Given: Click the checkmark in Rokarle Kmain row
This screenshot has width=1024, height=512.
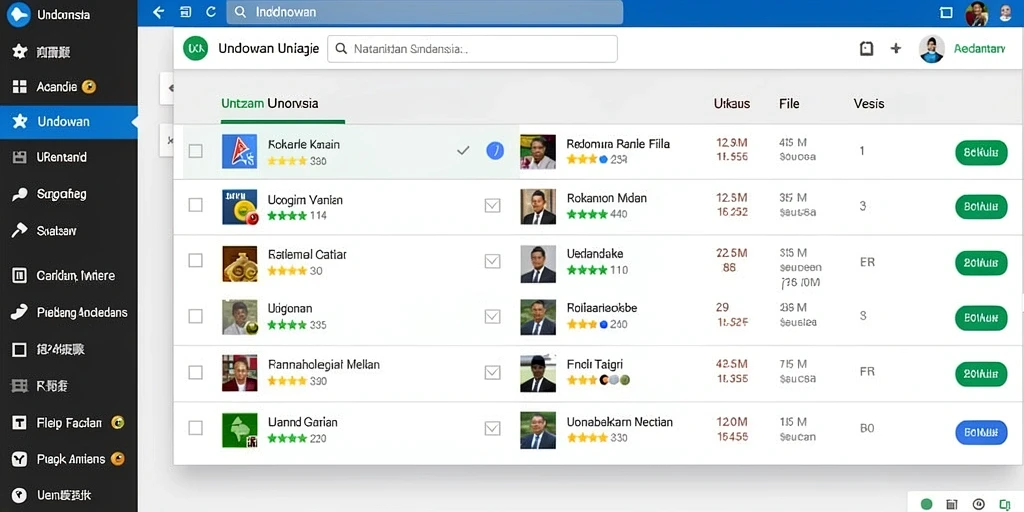Looking at the screenshot, I should pos(463,151).
